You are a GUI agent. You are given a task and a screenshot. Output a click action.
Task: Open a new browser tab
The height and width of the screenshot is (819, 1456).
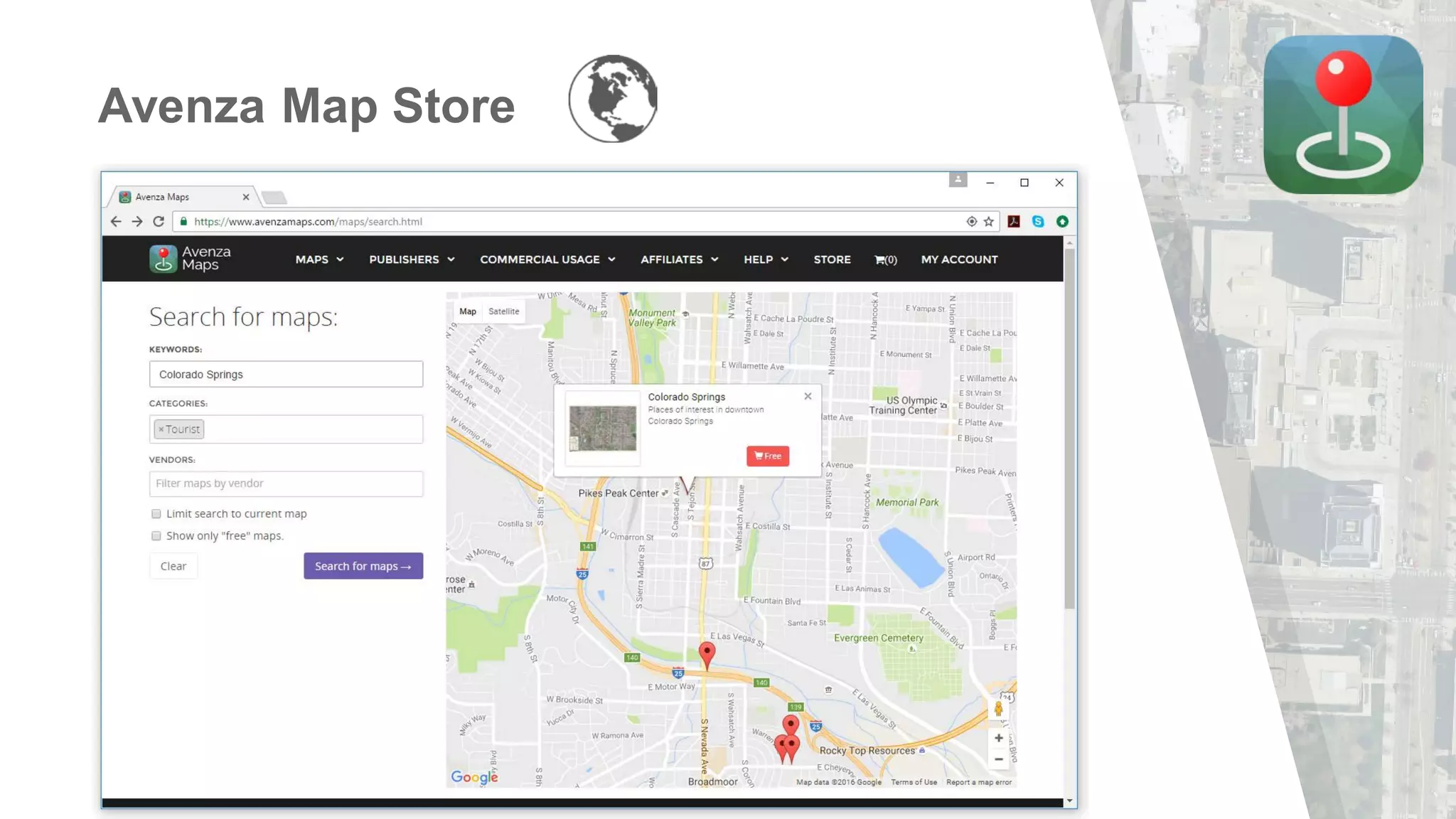click(x=274, y=198)
